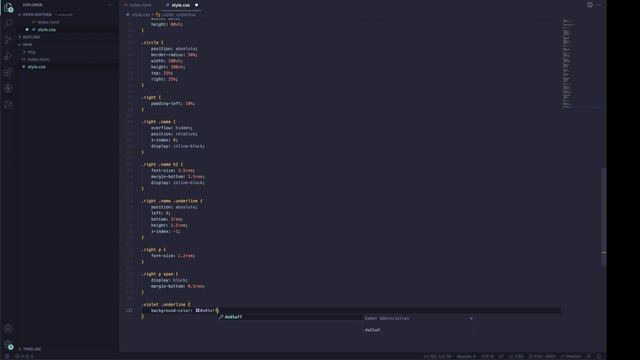Image resolution: width=640 pixels, height=360 pixels.
Task: Open the Accounts icon in activity bar
Action: (8, 328)
